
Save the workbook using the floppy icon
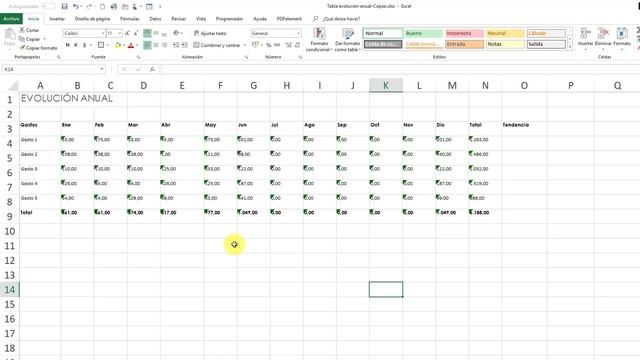coord(64,7)
